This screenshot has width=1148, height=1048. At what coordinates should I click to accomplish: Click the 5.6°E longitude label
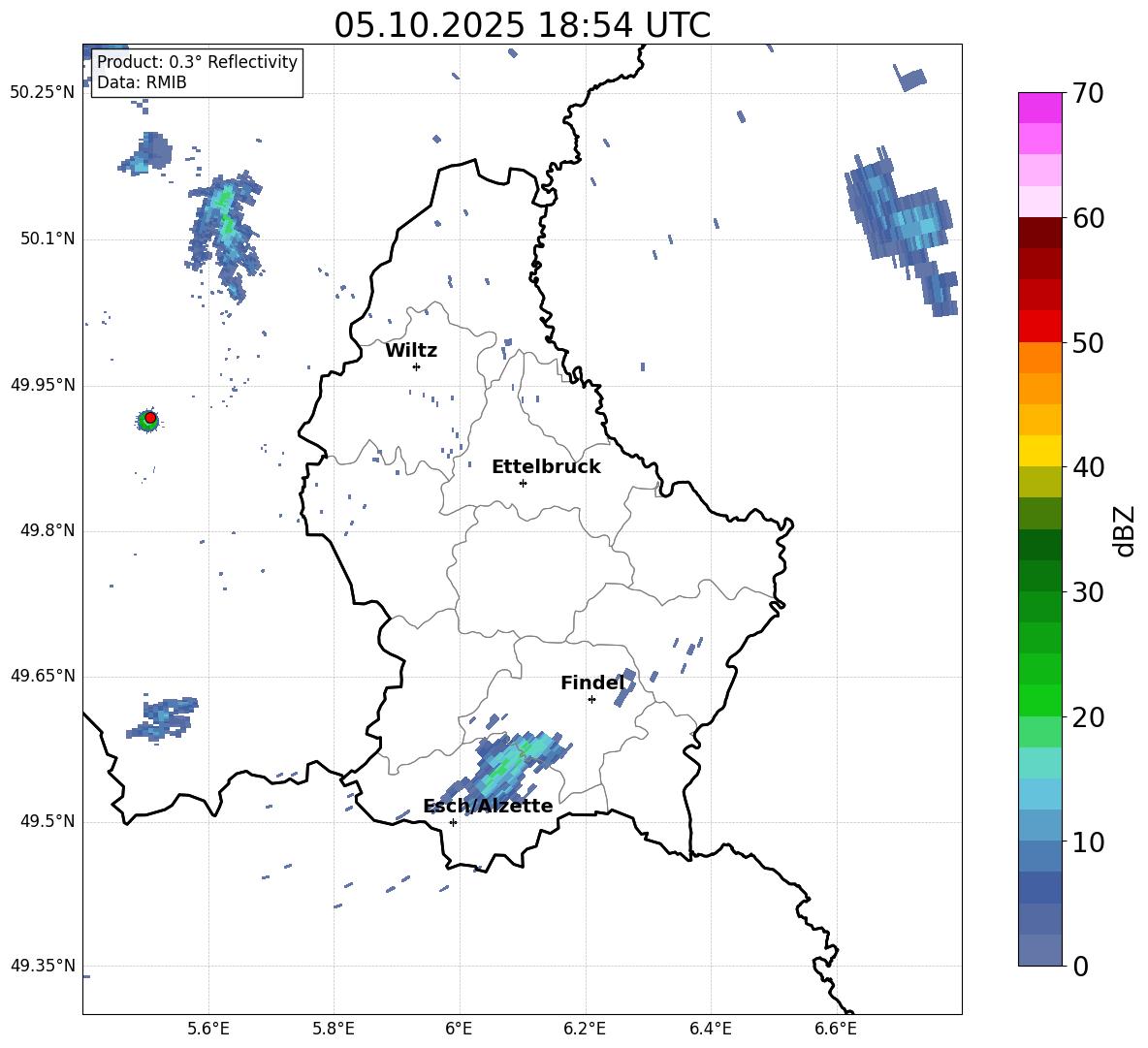[208, 1029]
